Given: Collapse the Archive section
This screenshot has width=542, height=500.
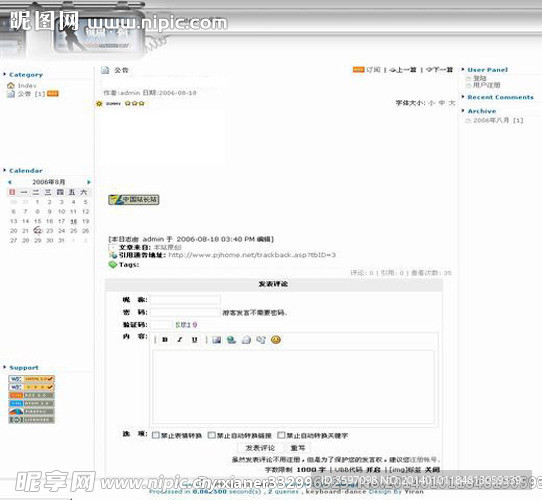Looking at the screenshot, I should point(463,111).
